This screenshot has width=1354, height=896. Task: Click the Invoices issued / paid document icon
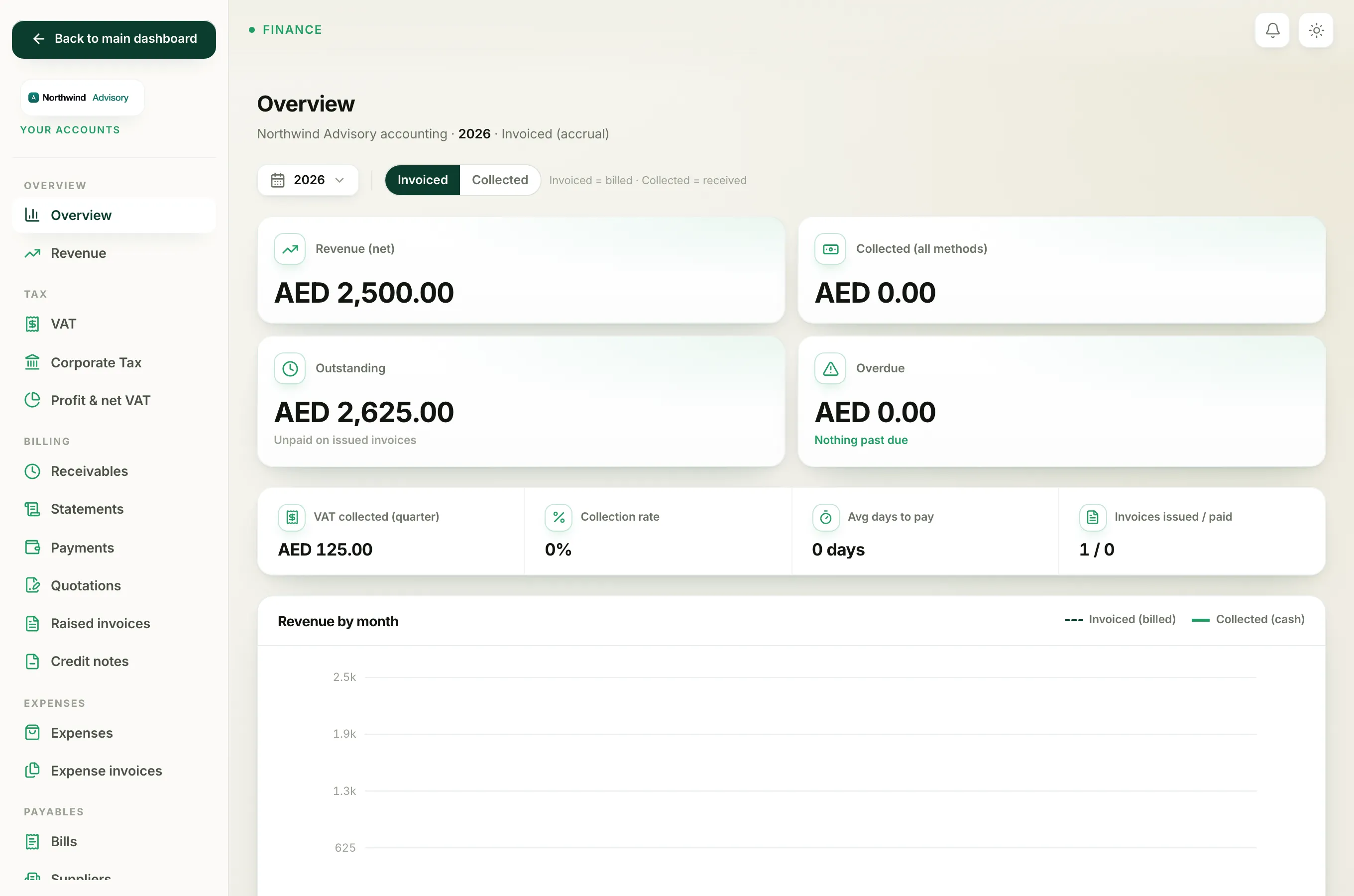(x=1092, y=517)
